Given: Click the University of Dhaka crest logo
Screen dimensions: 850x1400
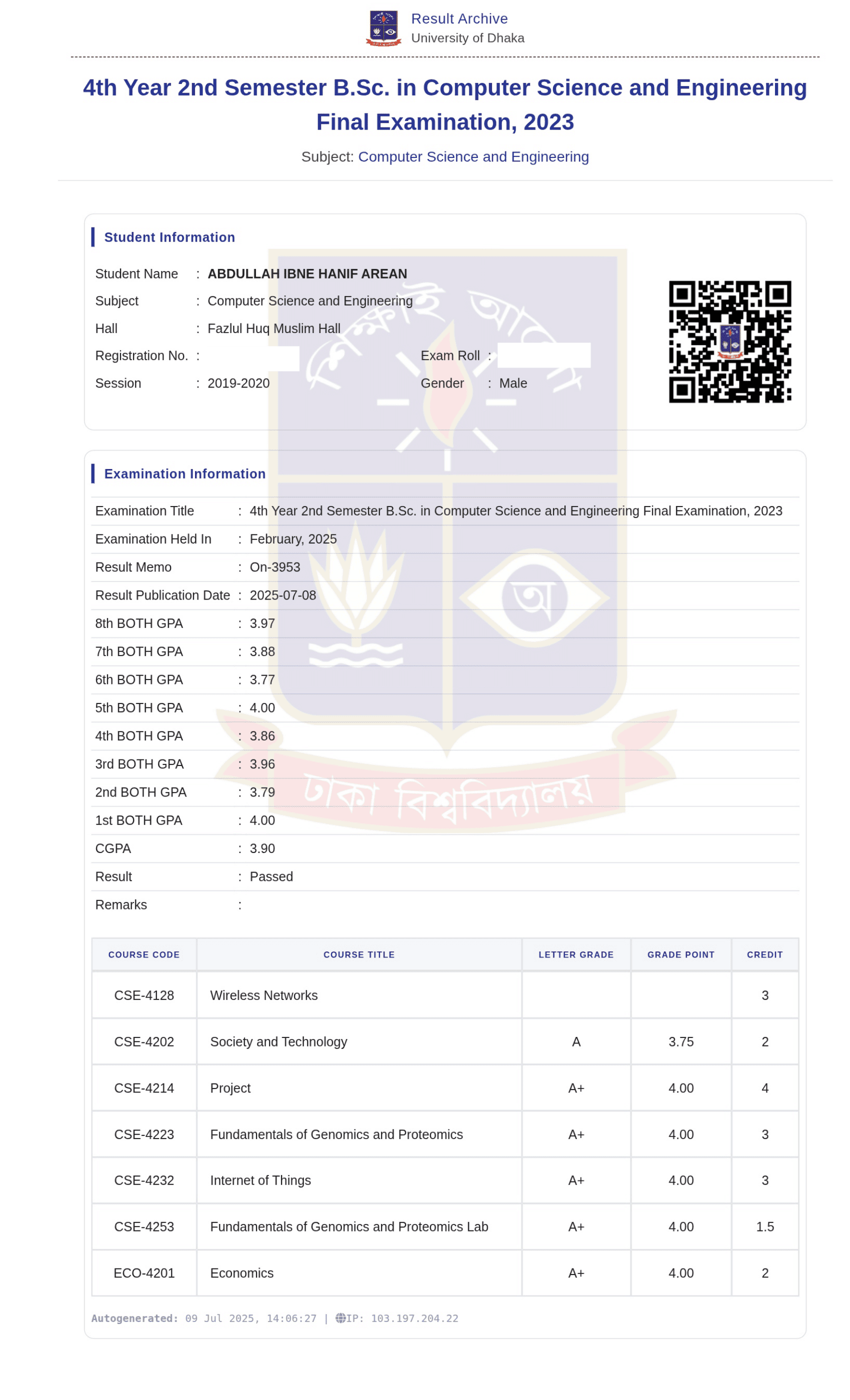Looking at the screenshot, I should (x=383, y=28).
